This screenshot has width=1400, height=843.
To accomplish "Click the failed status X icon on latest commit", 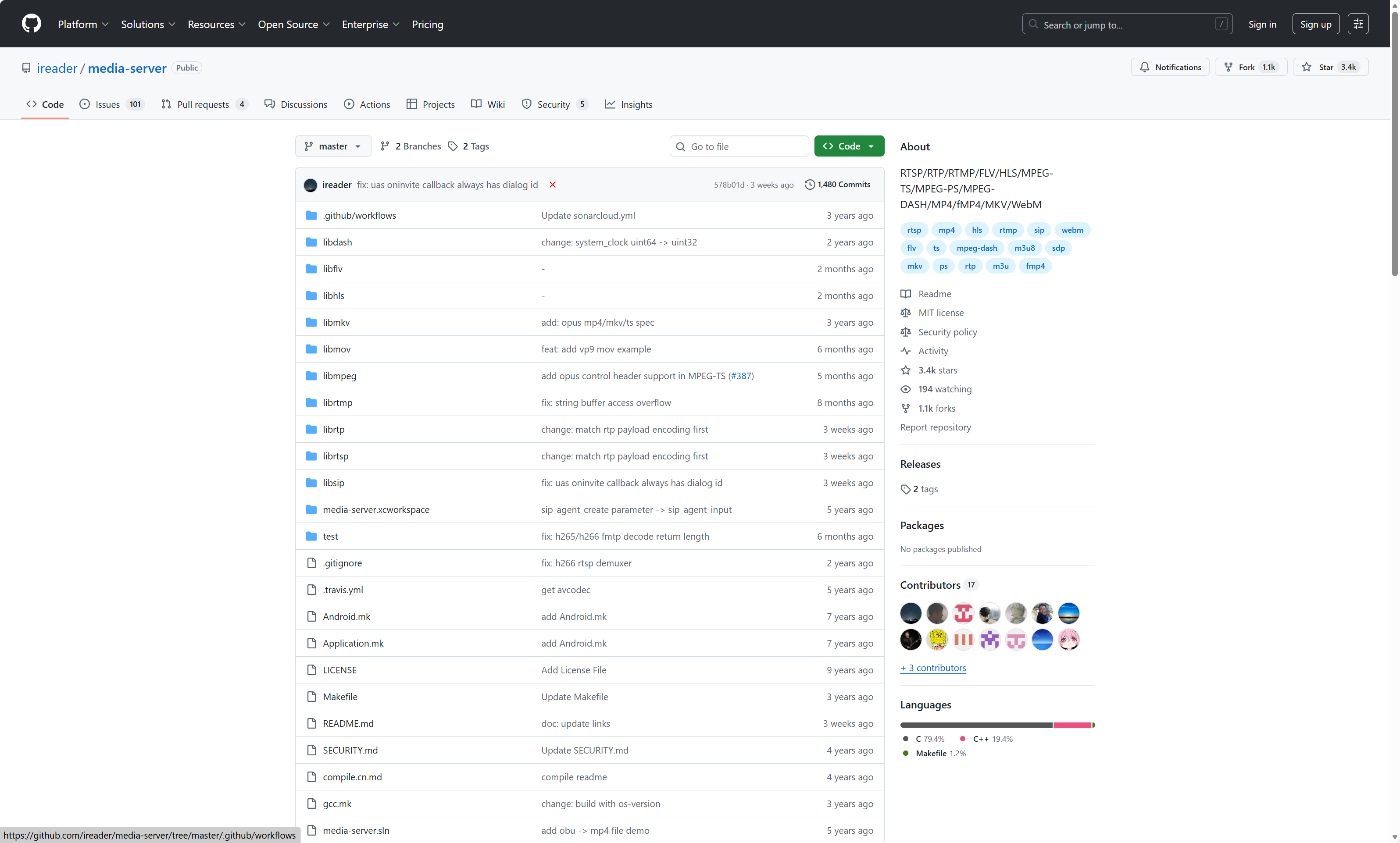I will coord(552,185).
